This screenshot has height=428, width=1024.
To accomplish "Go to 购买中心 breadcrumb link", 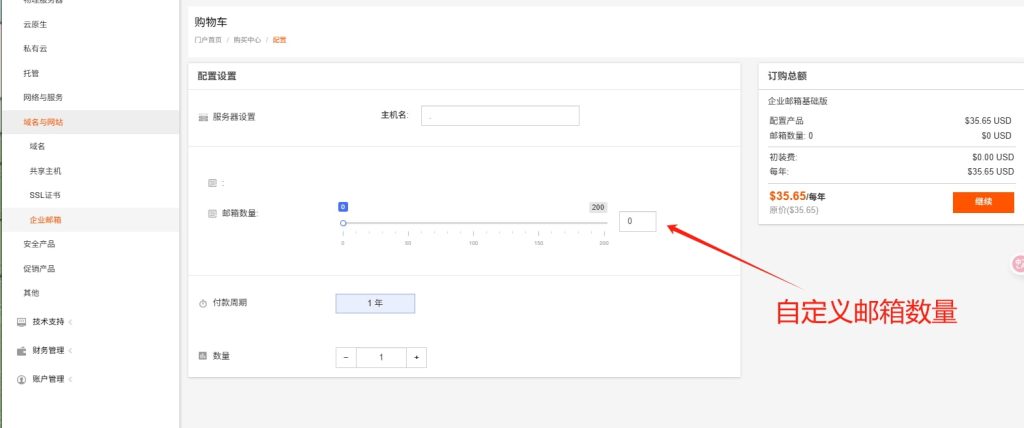I will (248, 40).
